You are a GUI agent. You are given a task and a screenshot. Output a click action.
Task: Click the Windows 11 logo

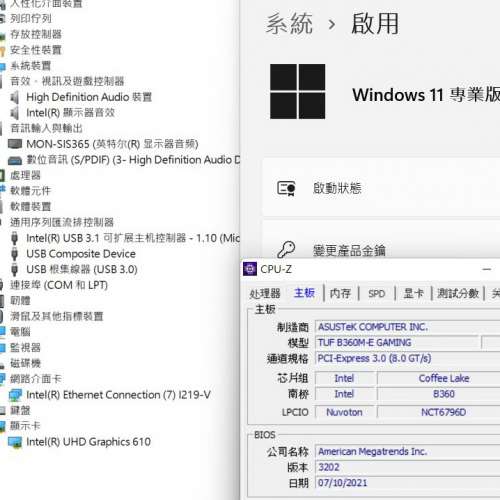tap(298, 91)
